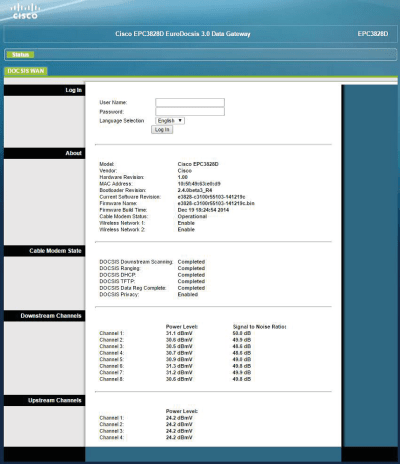Click the Vendor value 'Cisco'

click(185, 171)
